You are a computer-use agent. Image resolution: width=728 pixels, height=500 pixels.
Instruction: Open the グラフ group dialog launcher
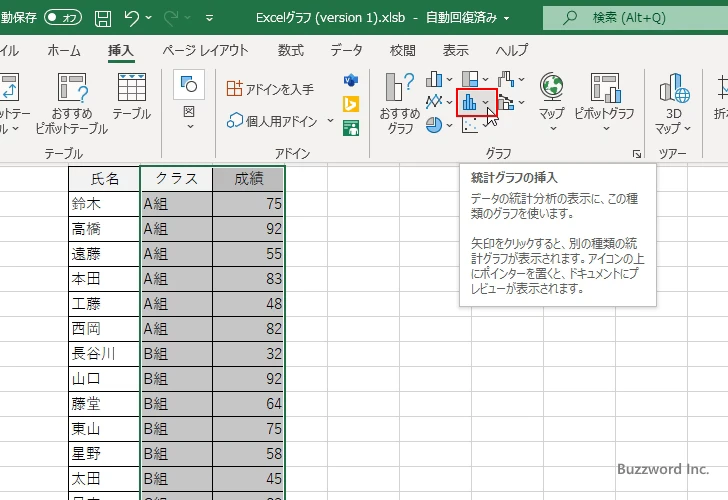pos(637,154)
